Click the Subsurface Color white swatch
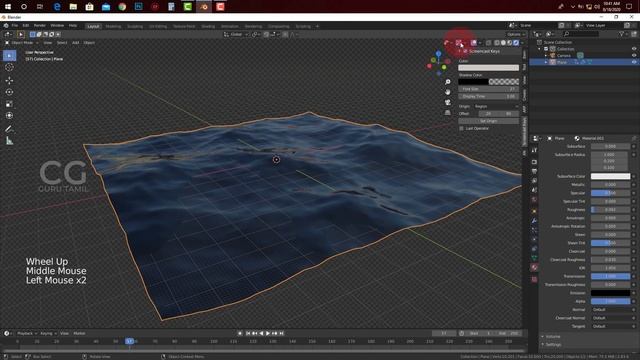The height and width of the screenshot is (360, 640). pos(610,176)
